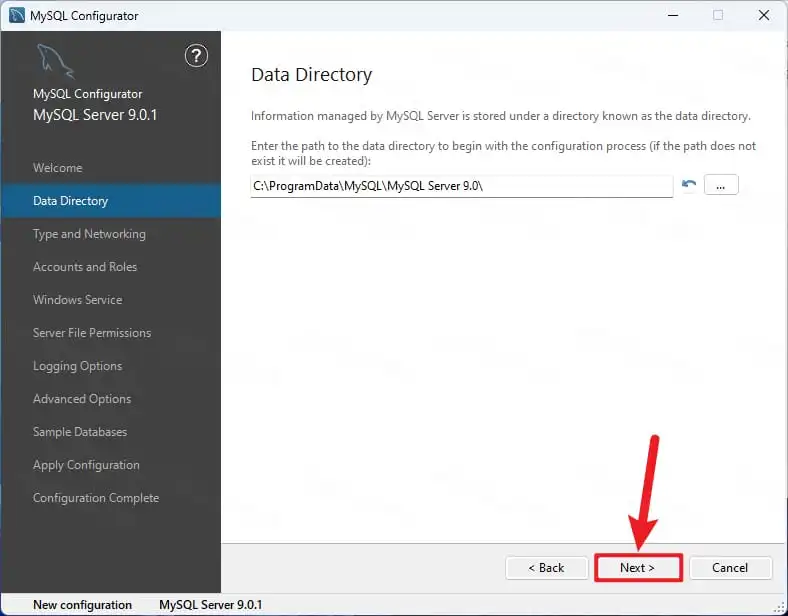This screenshot has height=616, width=788.
Task: Cancel the configuration
Action: pos(730,568)
